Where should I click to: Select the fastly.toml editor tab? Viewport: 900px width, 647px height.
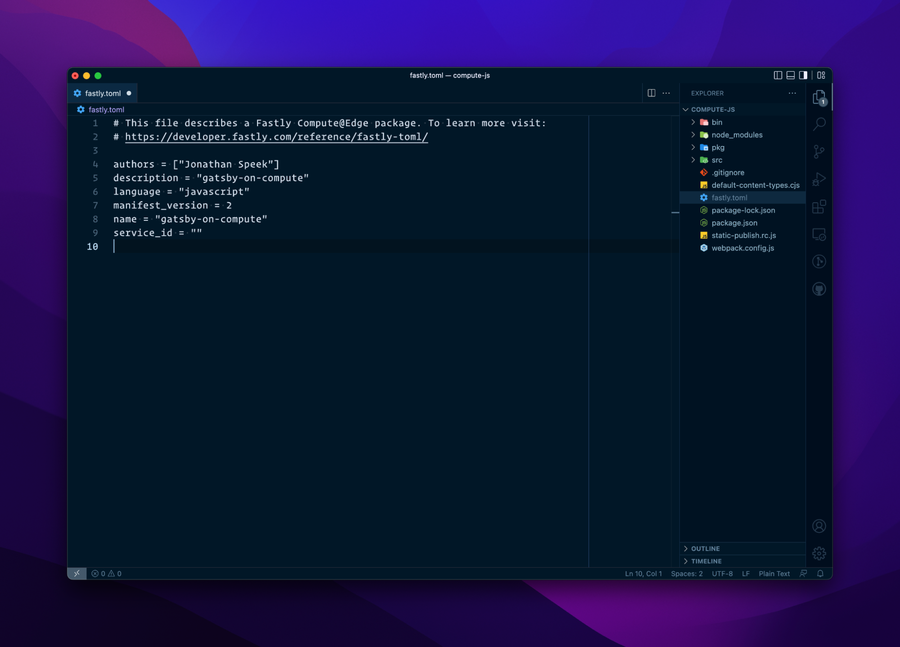click(x=103, y=93)
